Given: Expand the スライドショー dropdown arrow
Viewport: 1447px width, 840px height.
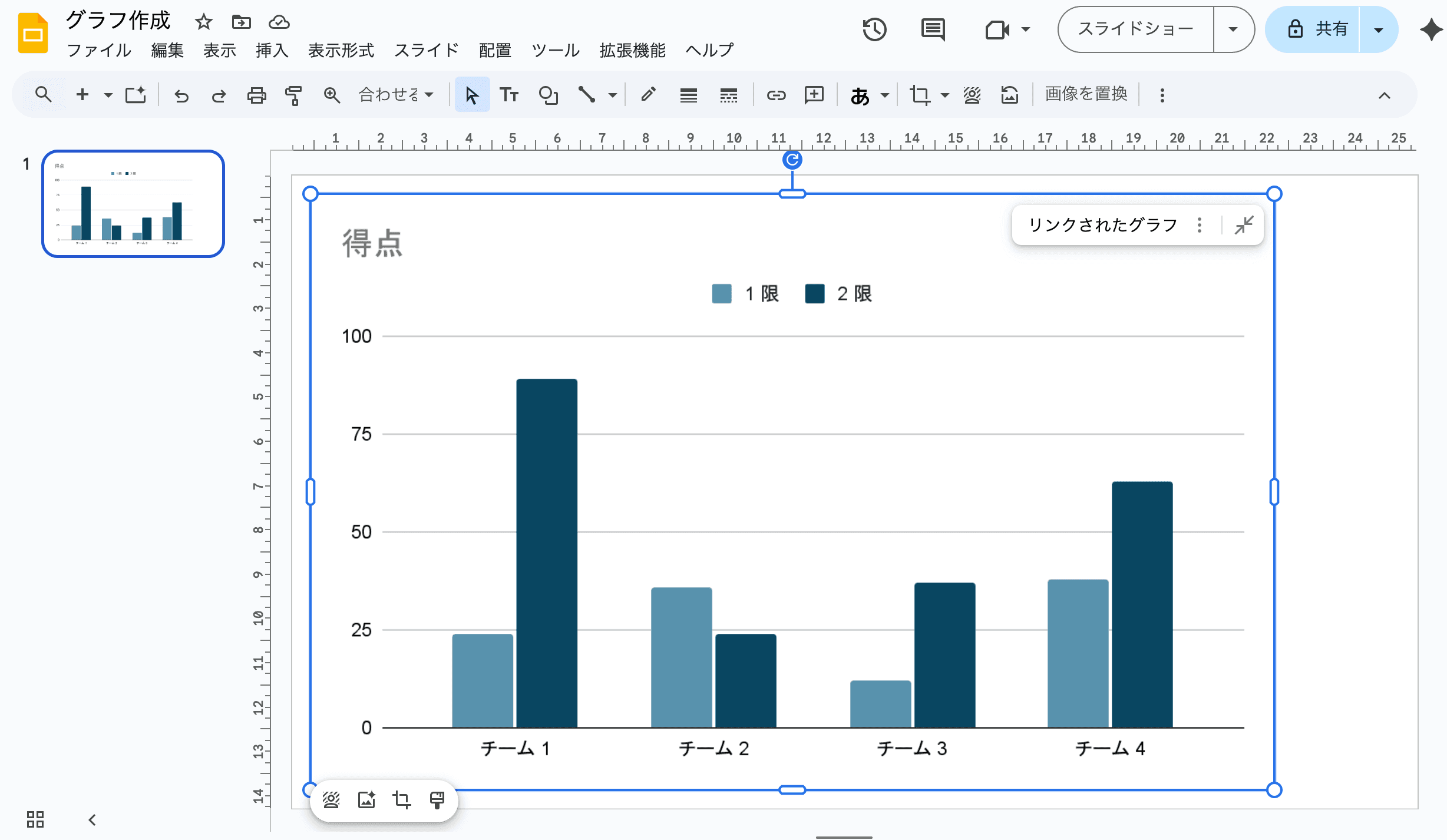Looking at the screenshot, I should click(1233, 29).
